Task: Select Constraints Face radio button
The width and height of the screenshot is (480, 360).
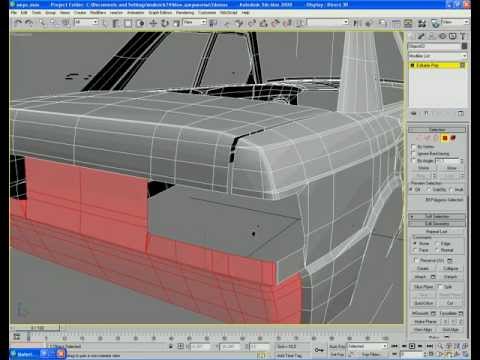Action: click(415, 250)
